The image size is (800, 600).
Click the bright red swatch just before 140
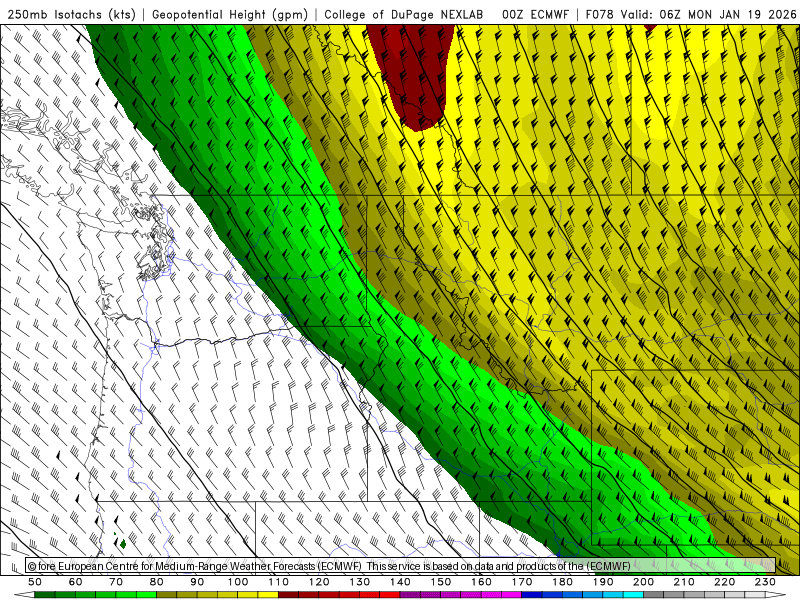[x=390, y=595]
